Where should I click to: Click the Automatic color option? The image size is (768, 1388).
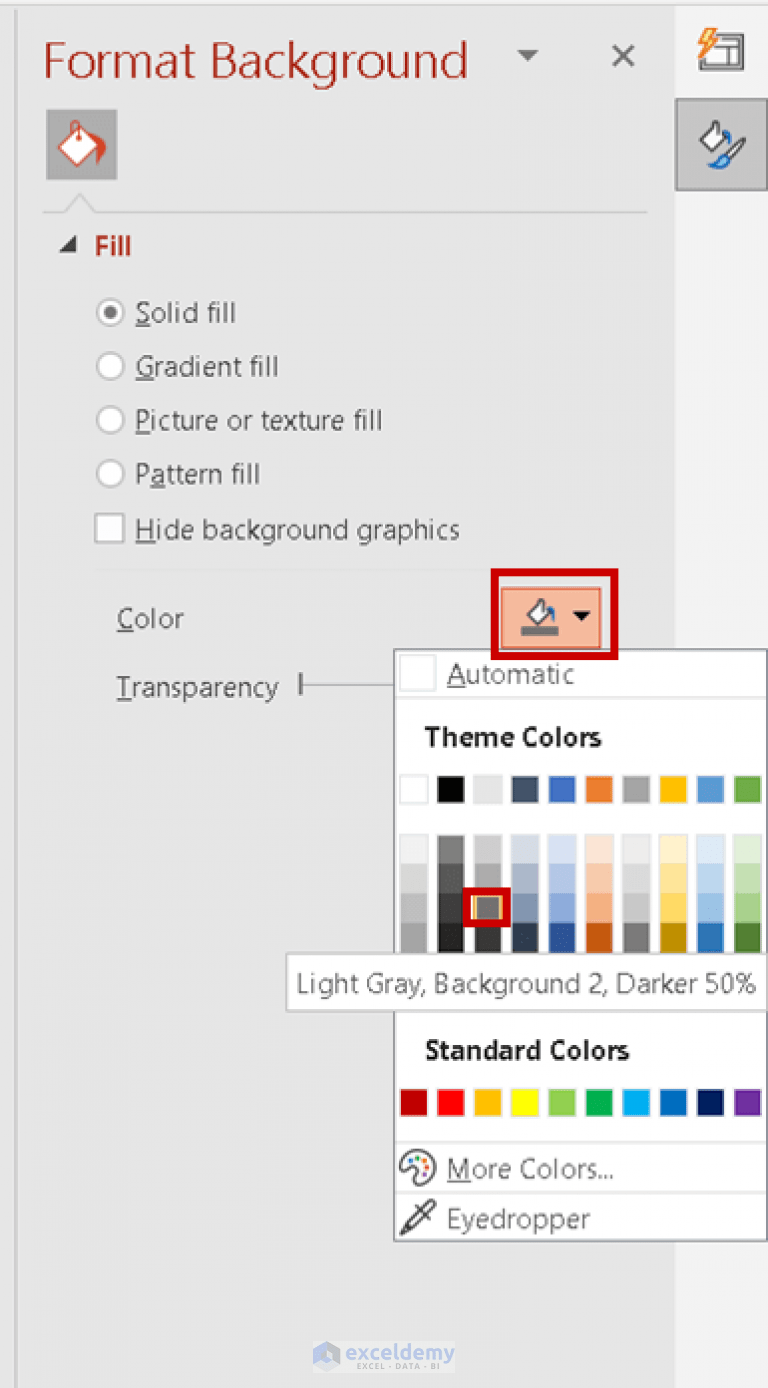click(x=511, y=674)
